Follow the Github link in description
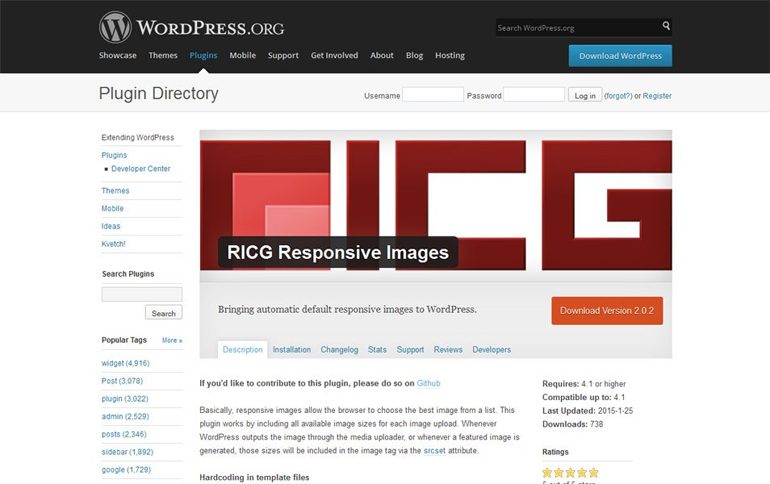The width and height of the screenshot is (770, 484). pyautogui.click(x=428, y=383)
